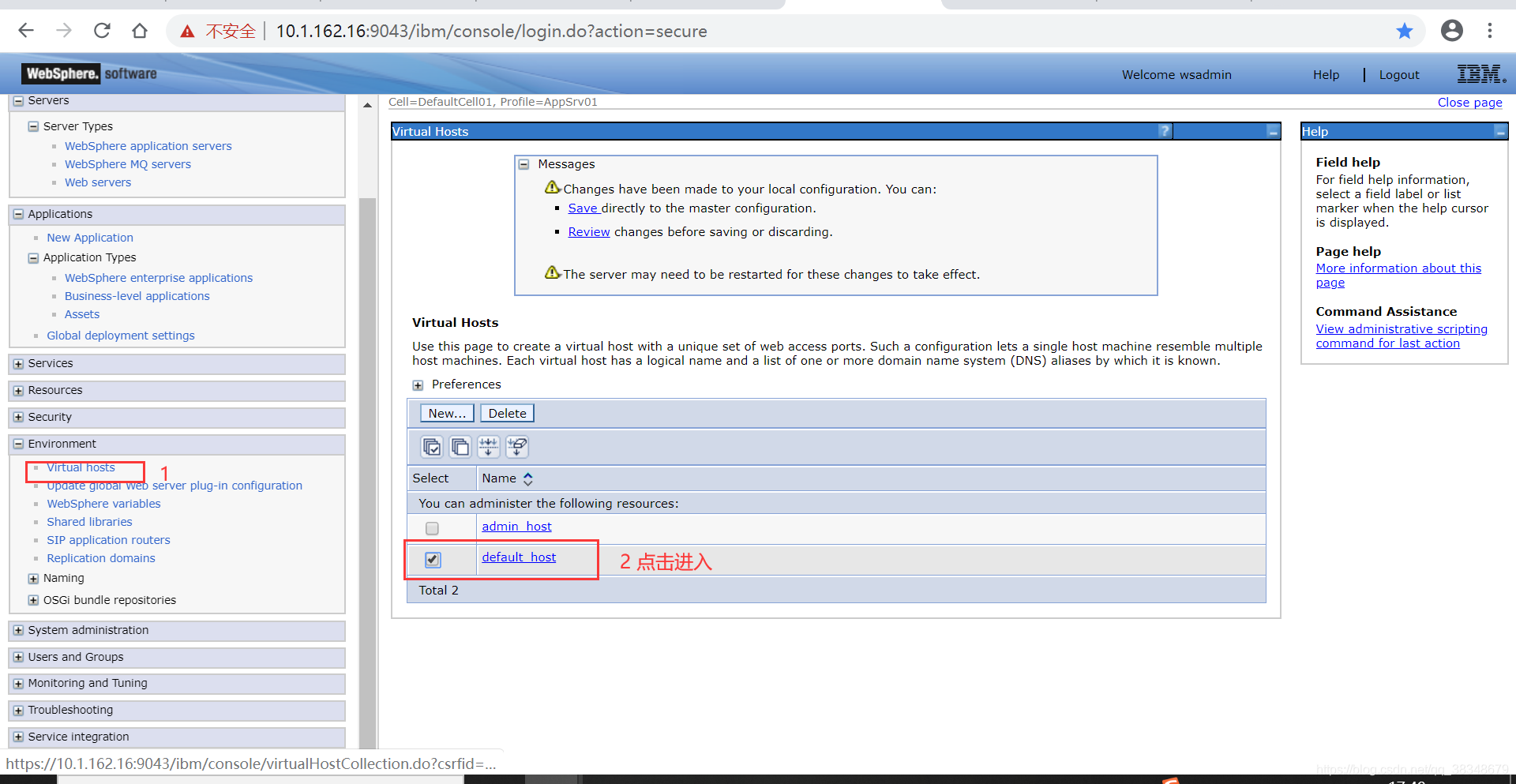Open Replication domains link
Image resolution: width=1516 pixels, height=784 pixels.
(101, 558)
